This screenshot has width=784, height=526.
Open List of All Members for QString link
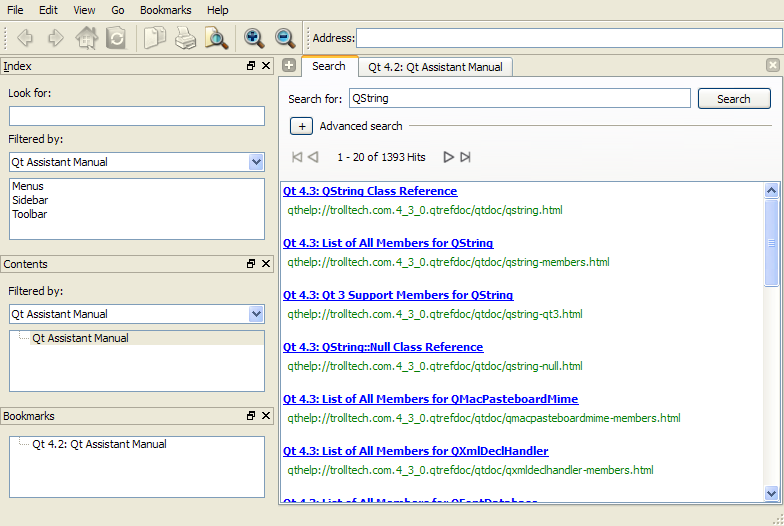pos(388,243)
